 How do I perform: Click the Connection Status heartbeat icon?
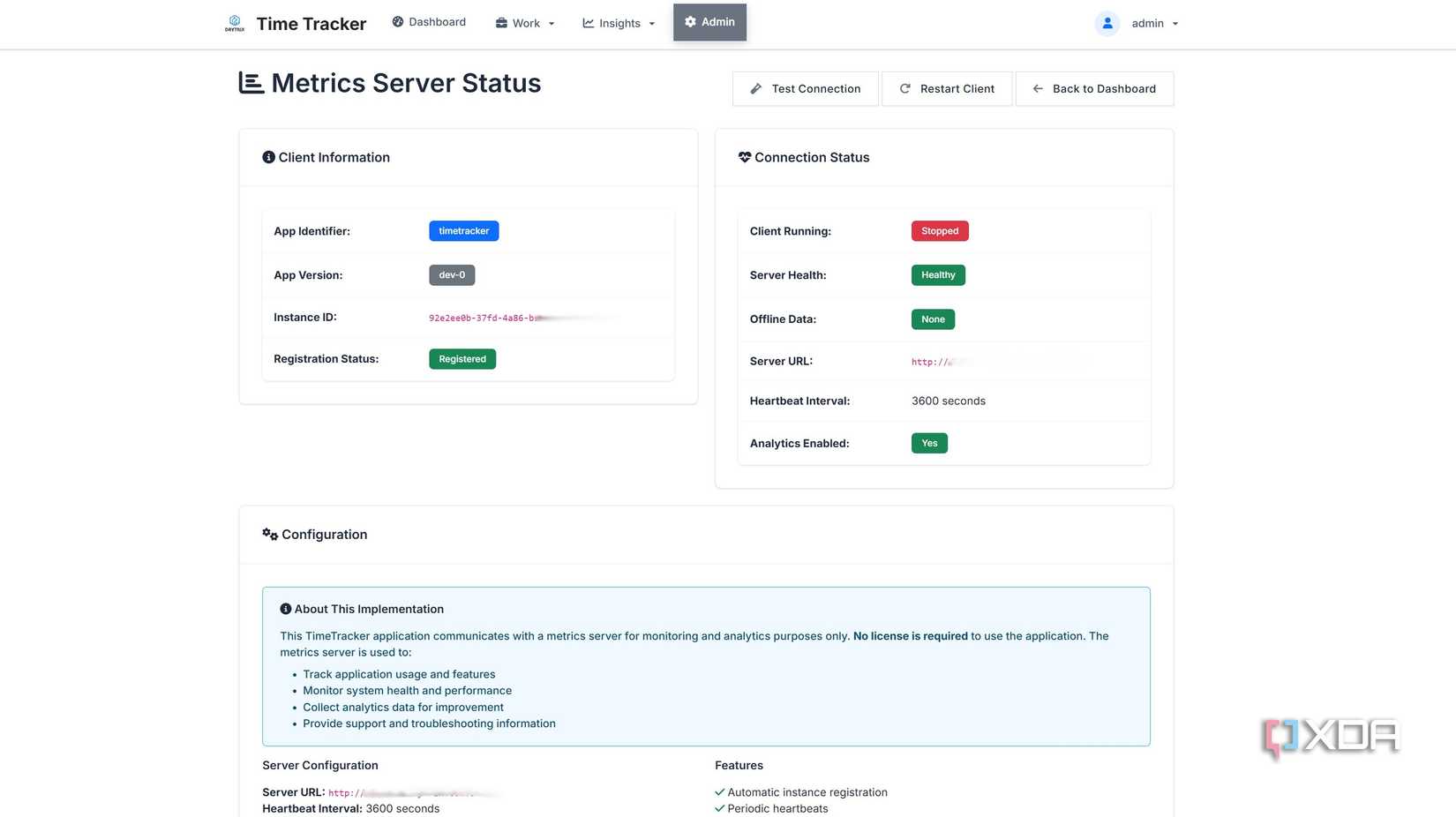(x=745, y=157)
